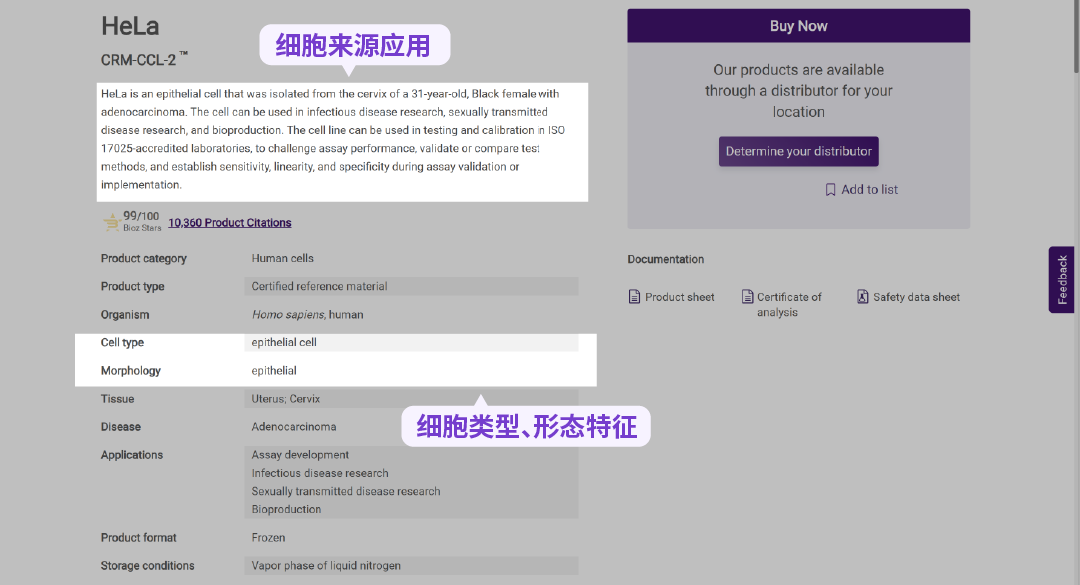Open the Certificate of analysis link
The width and height of the screenshot is (1080, 585).
[x=789, y=305]
